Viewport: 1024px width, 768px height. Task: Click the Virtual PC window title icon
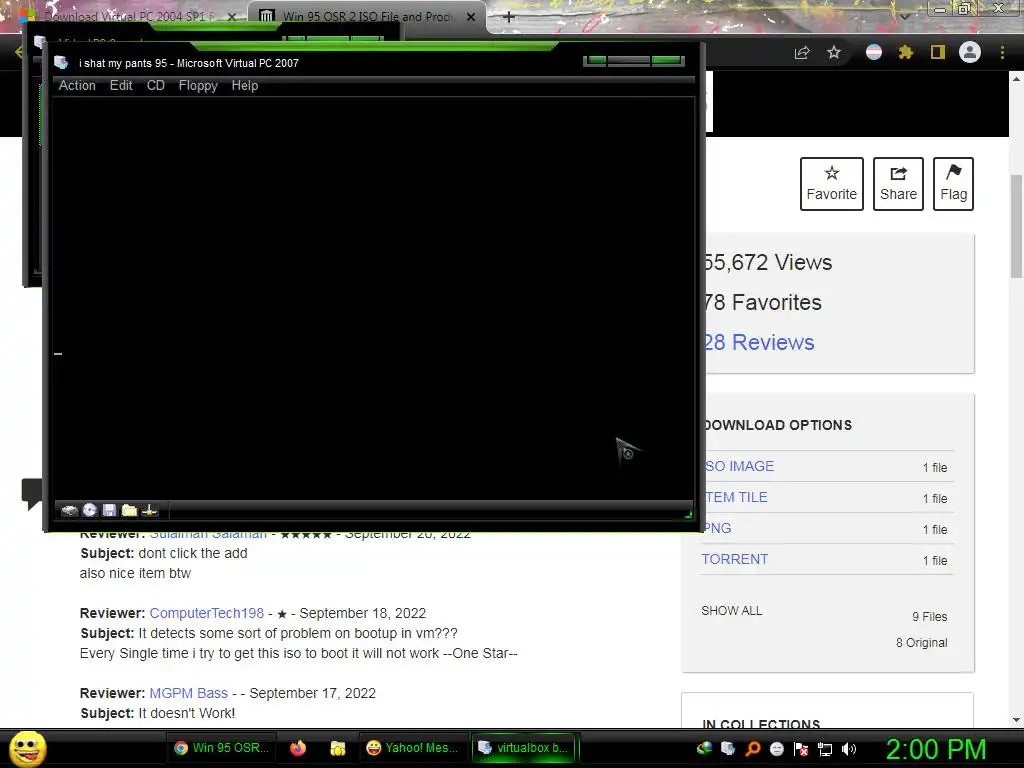pos(61,63)
